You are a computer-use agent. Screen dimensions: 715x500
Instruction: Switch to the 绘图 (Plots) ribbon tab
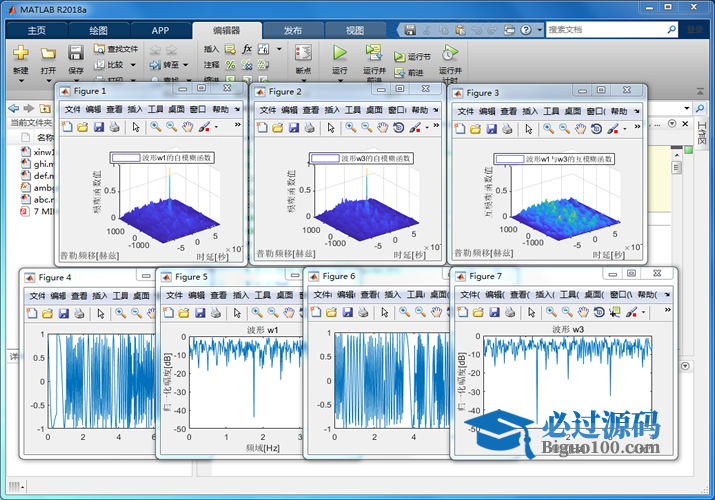pyautogui.click(x=99, y=30)
